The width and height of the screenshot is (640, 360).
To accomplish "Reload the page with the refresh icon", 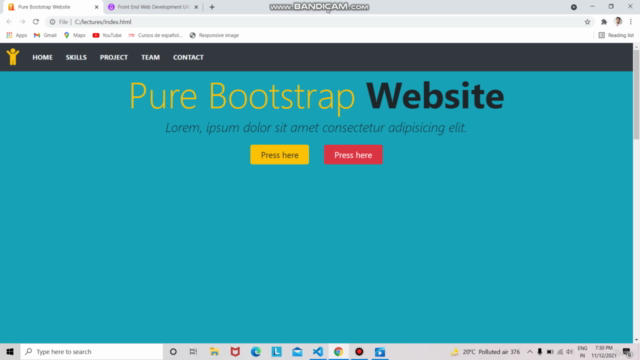I will pos(36,22).
